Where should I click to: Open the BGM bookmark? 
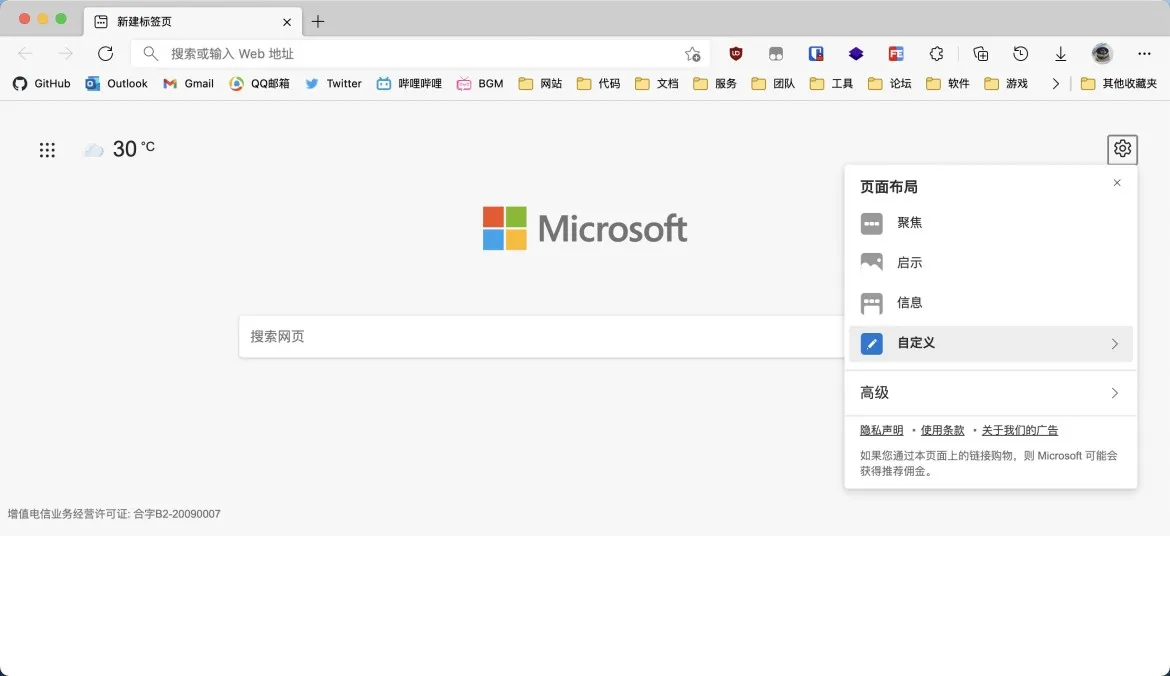tap(481, 84)
